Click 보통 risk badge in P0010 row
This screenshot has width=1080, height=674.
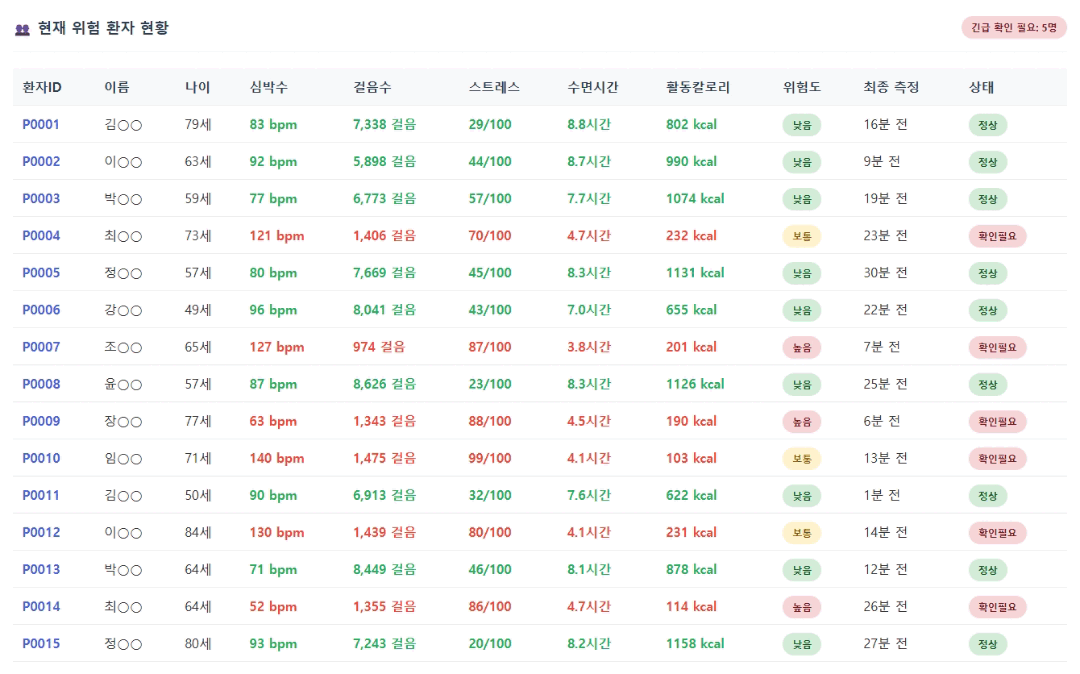tap(802, 459)
